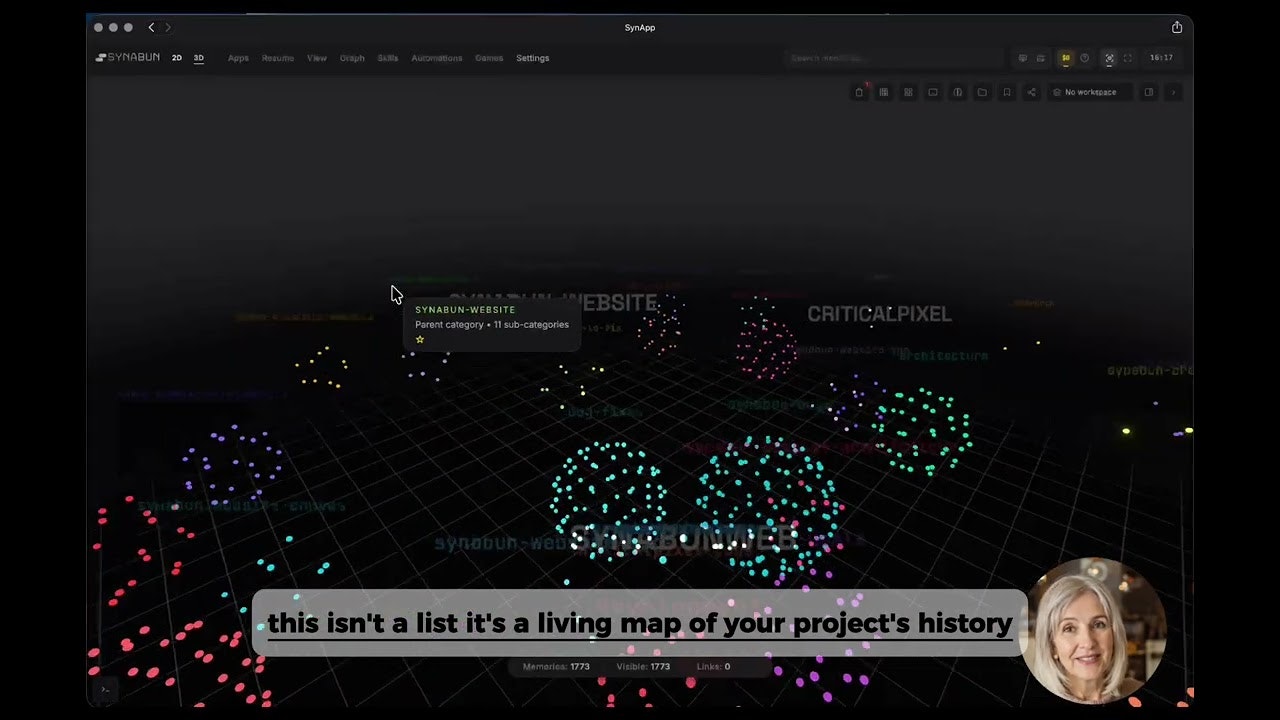Open the Automations menu
The height and width of the screenshot is (720, 1280).
(x=437, y=58)
